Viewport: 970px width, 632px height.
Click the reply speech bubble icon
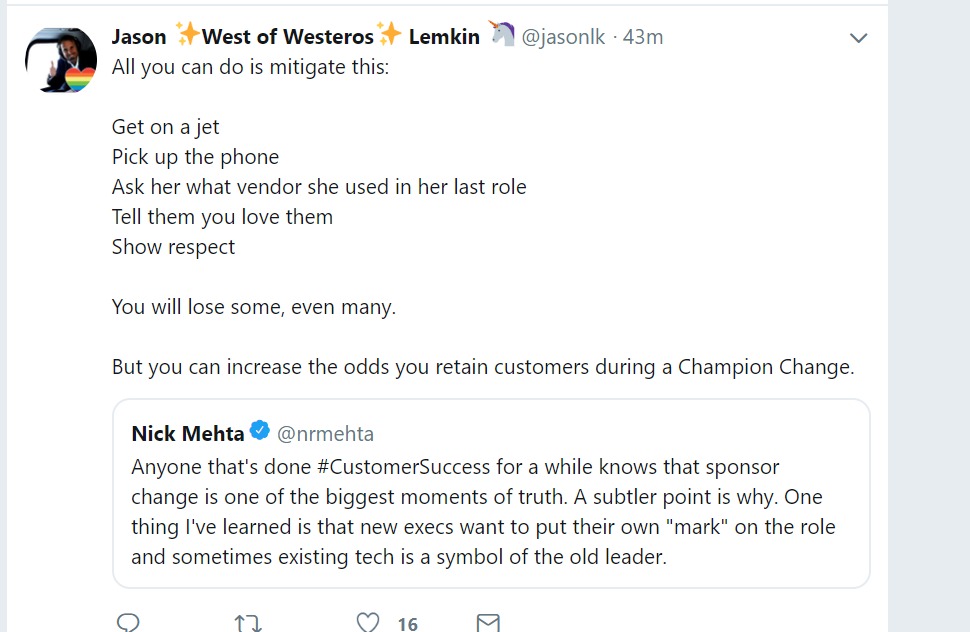pos(128,623)
